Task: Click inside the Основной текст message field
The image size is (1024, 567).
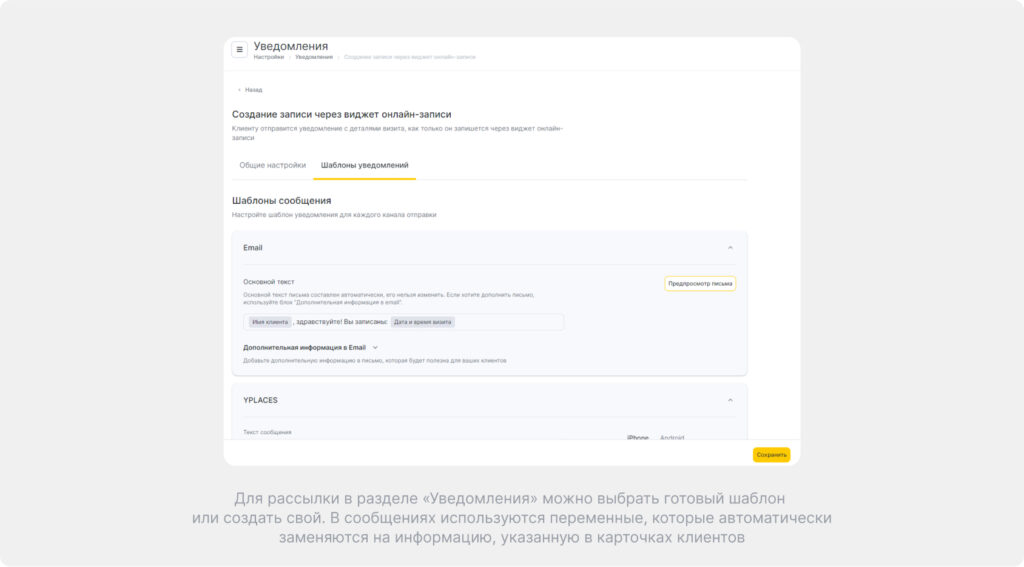Action: pos(403,322)
